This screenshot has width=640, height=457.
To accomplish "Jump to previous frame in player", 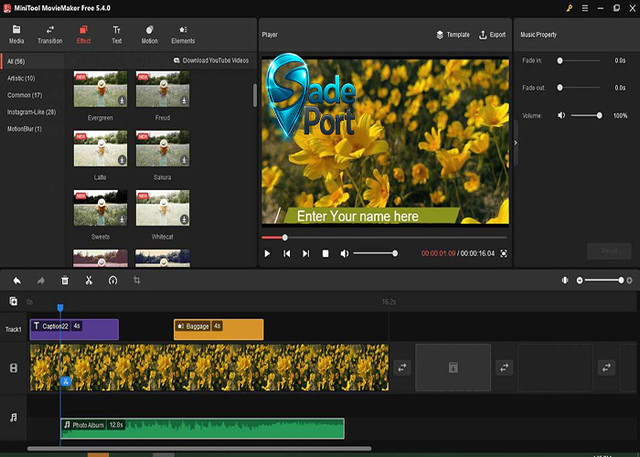I will click(287, 253).
